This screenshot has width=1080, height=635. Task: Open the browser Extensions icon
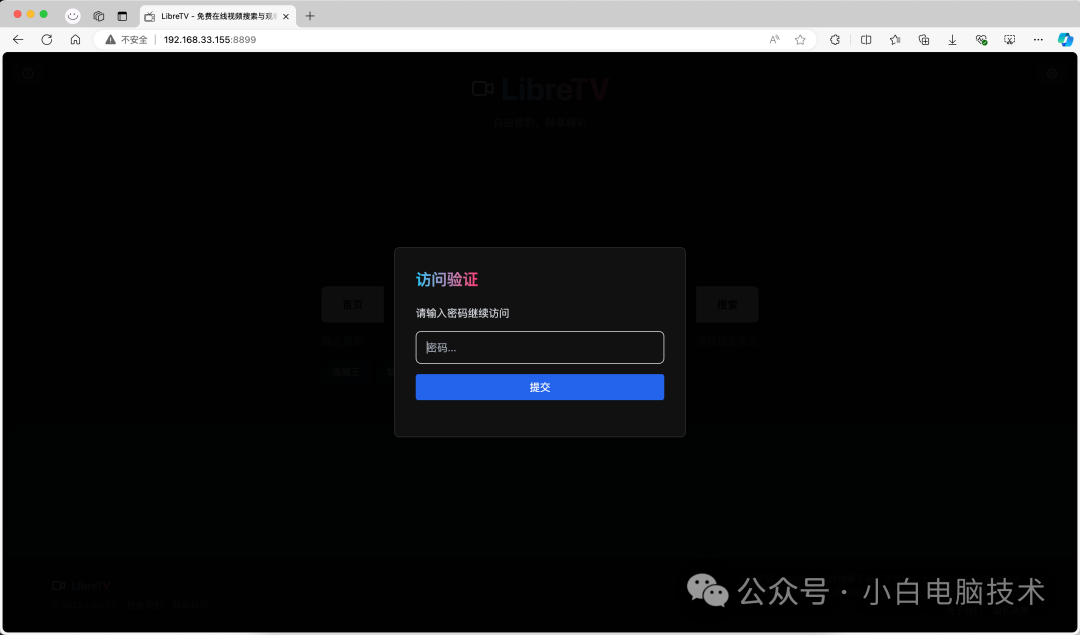coord(834,39)
